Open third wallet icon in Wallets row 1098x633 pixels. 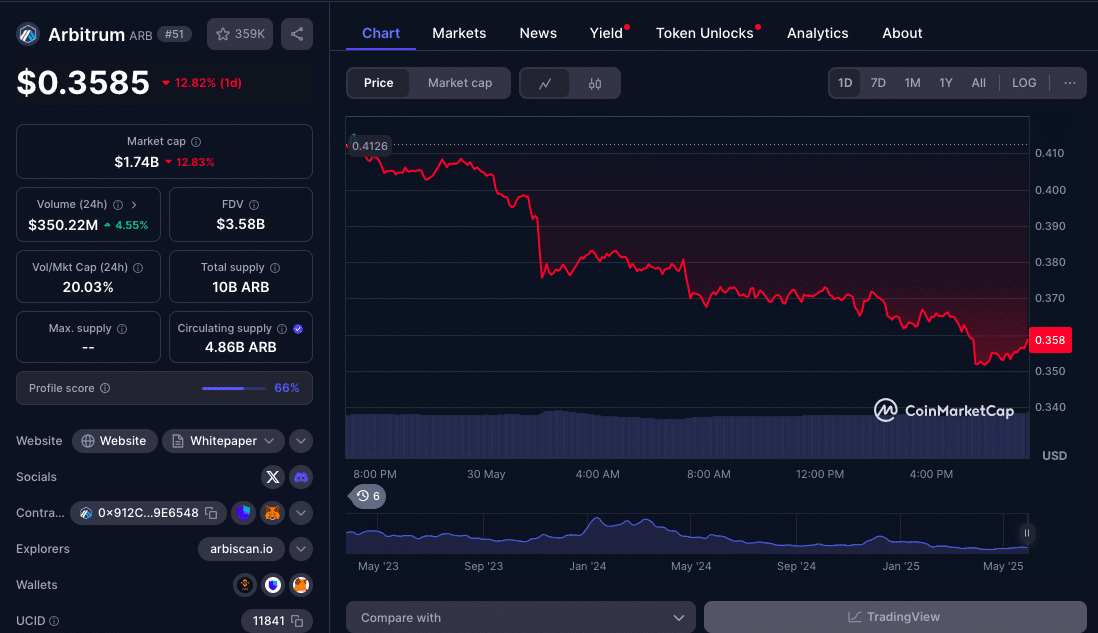(301, 585)
